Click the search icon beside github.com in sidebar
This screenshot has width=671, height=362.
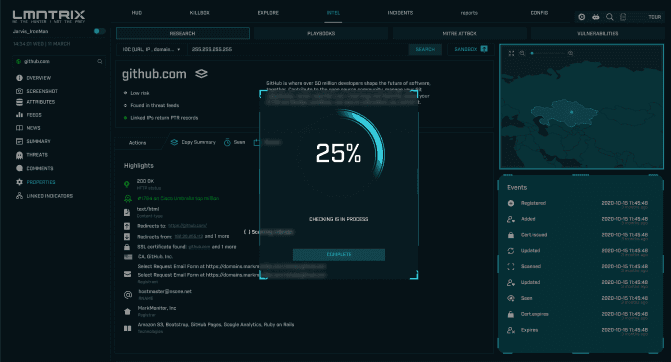(100, 62)
